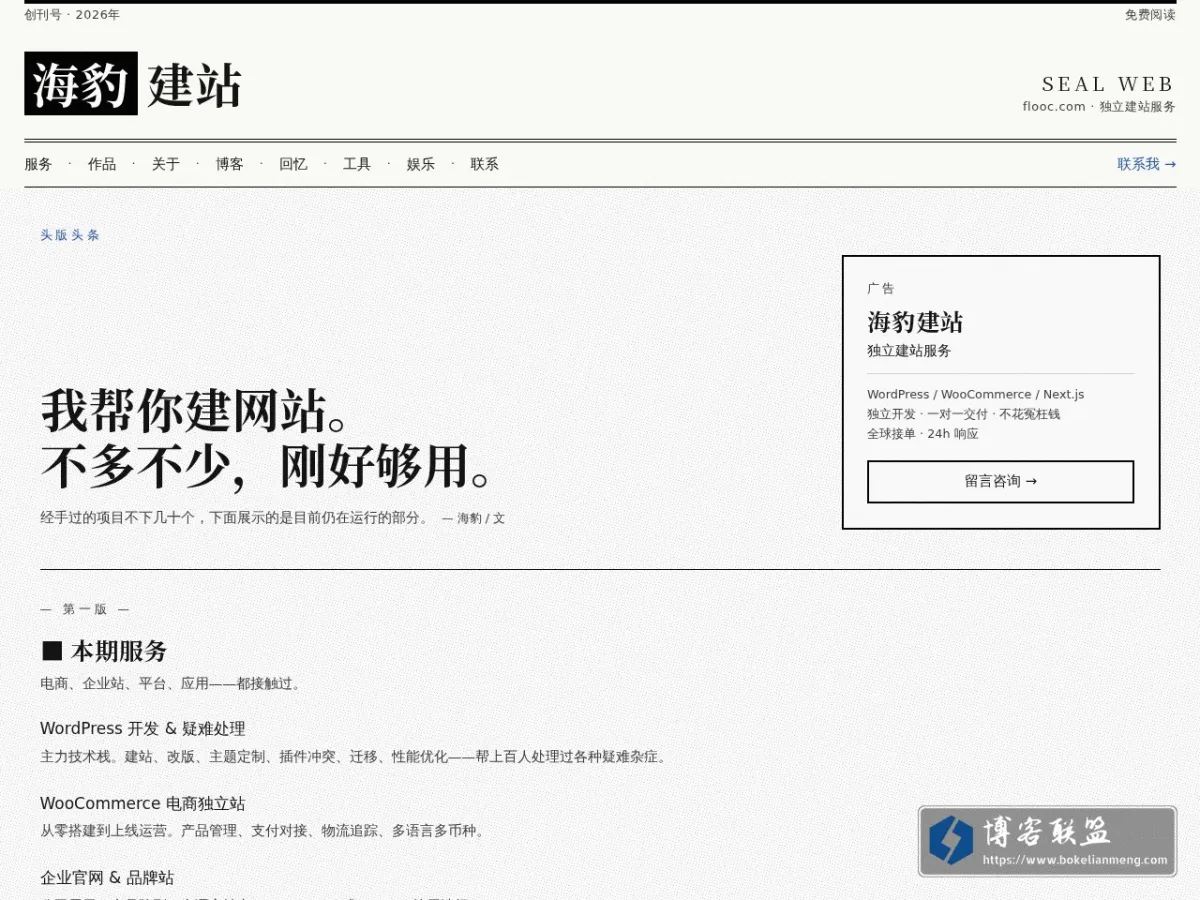Click WordPress 开发 & 疑难处理 heading

pyautogui.click(x=142, y=728)
